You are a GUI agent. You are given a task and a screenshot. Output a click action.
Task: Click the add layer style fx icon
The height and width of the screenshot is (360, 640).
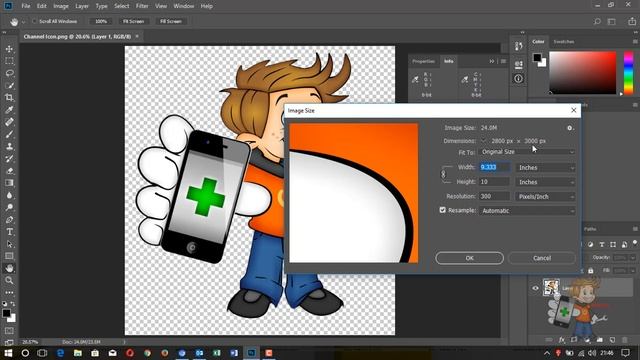coord(562,340)
